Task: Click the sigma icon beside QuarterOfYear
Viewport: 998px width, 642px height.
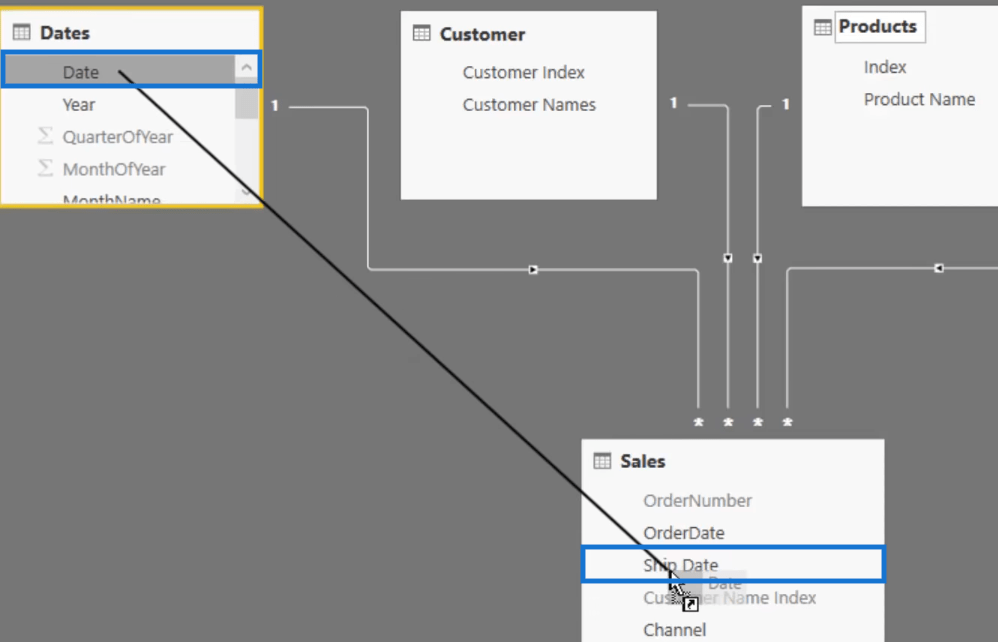Action: tap(45, 136)
